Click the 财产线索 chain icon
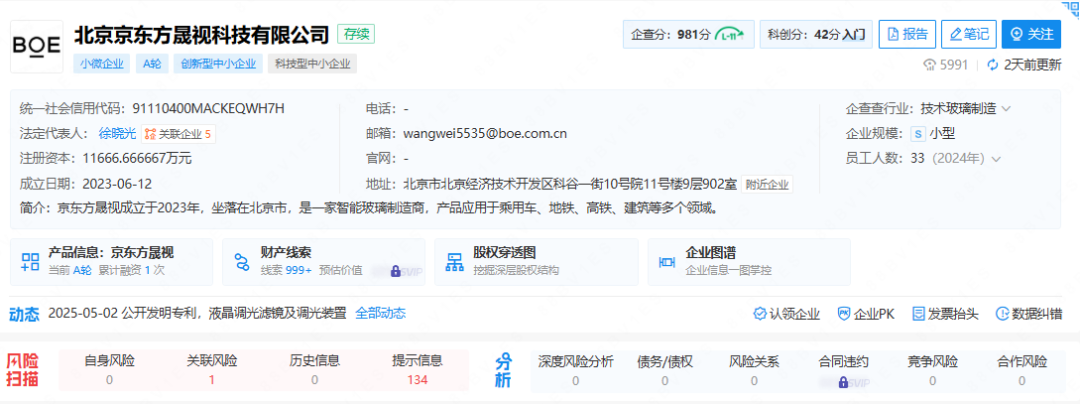The image size is (1080, 404). coord(242,262)
